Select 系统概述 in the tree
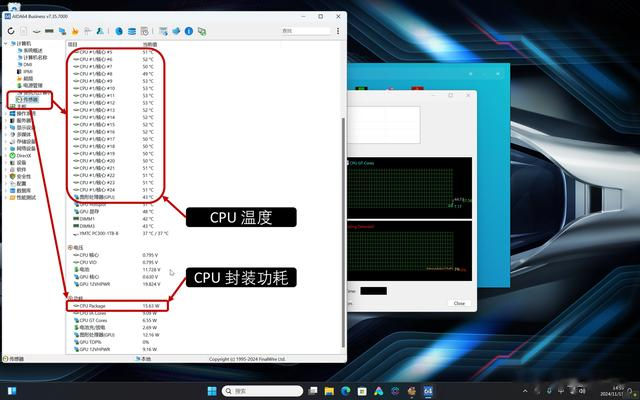640x400 pixels. [x=33, y=50]
